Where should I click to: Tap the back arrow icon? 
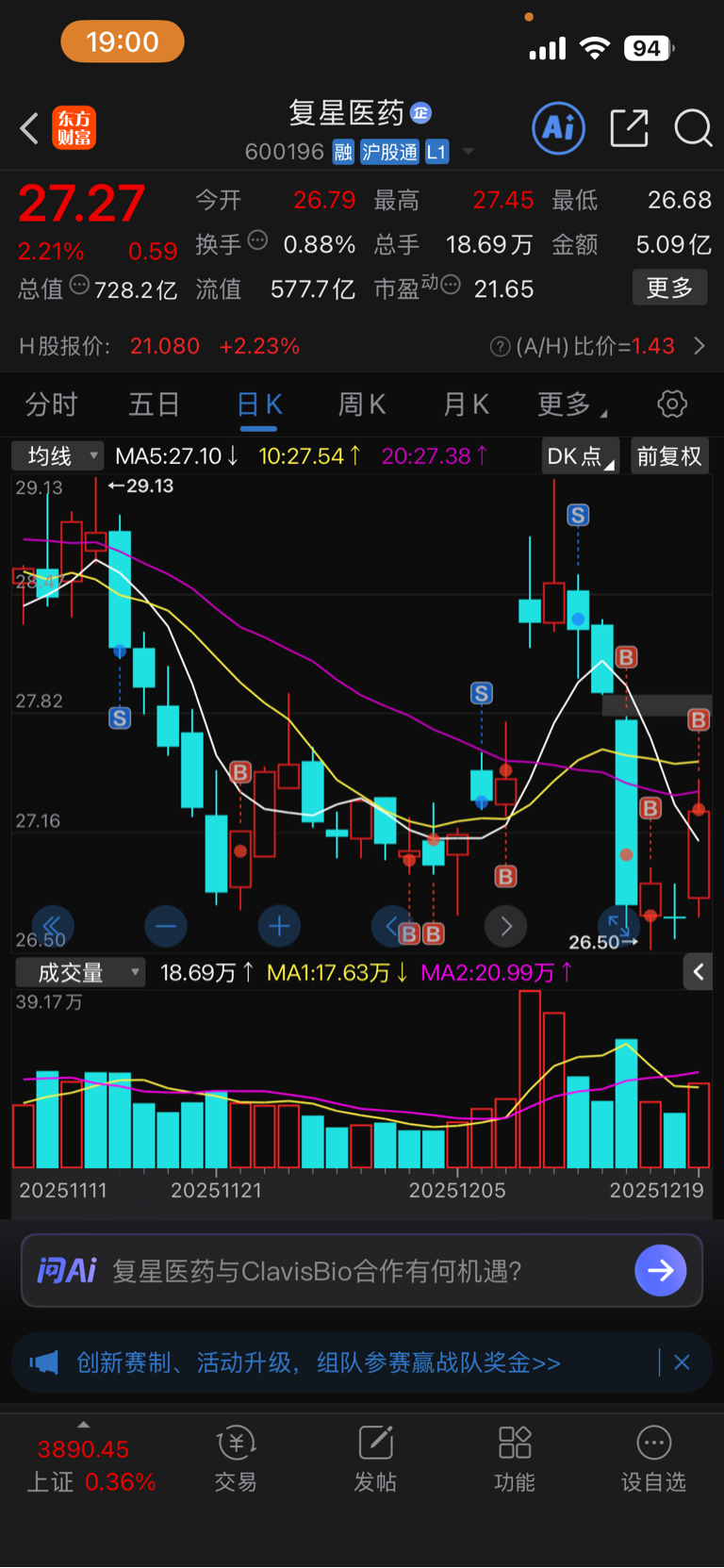[x=29, y=128]
